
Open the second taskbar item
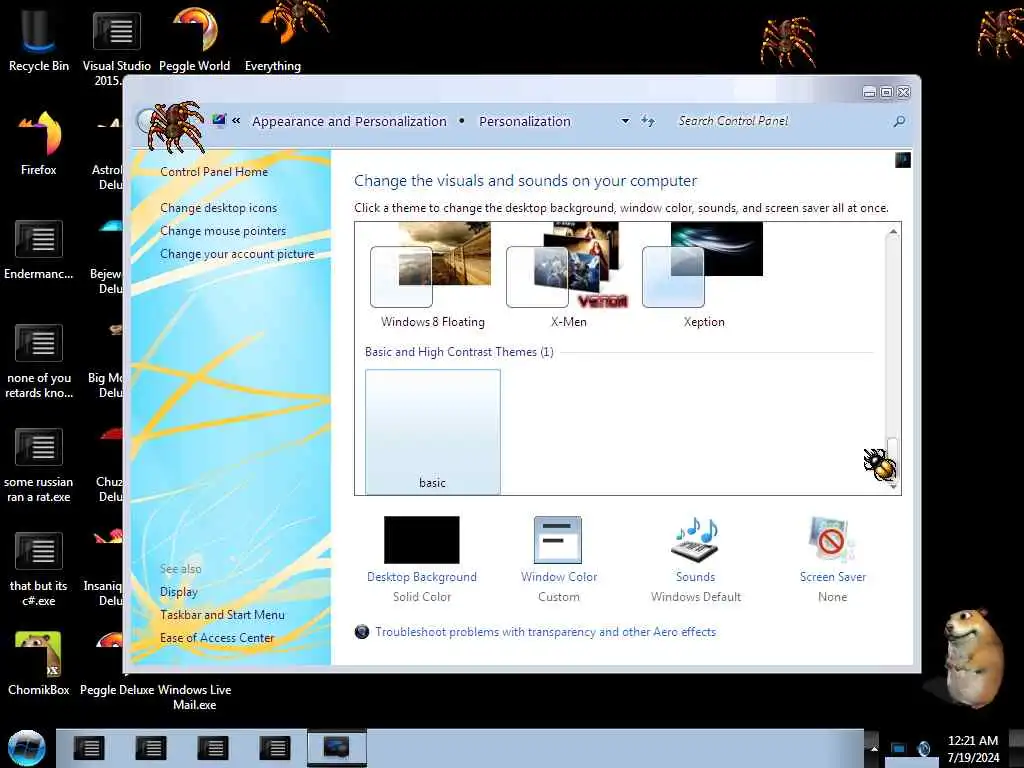coord(151,748)
